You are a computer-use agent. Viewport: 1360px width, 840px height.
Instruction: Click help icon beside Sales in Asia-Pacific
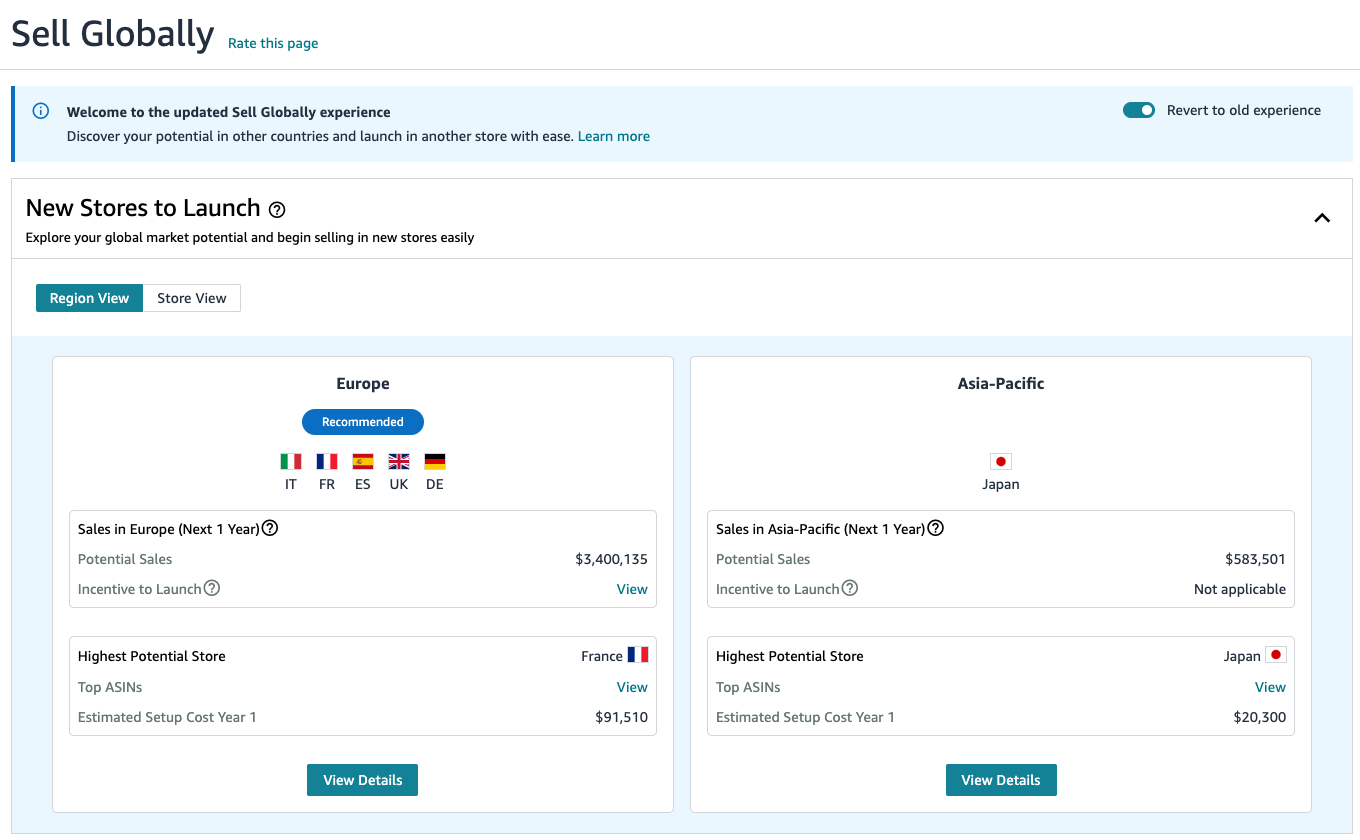(935, 528)
